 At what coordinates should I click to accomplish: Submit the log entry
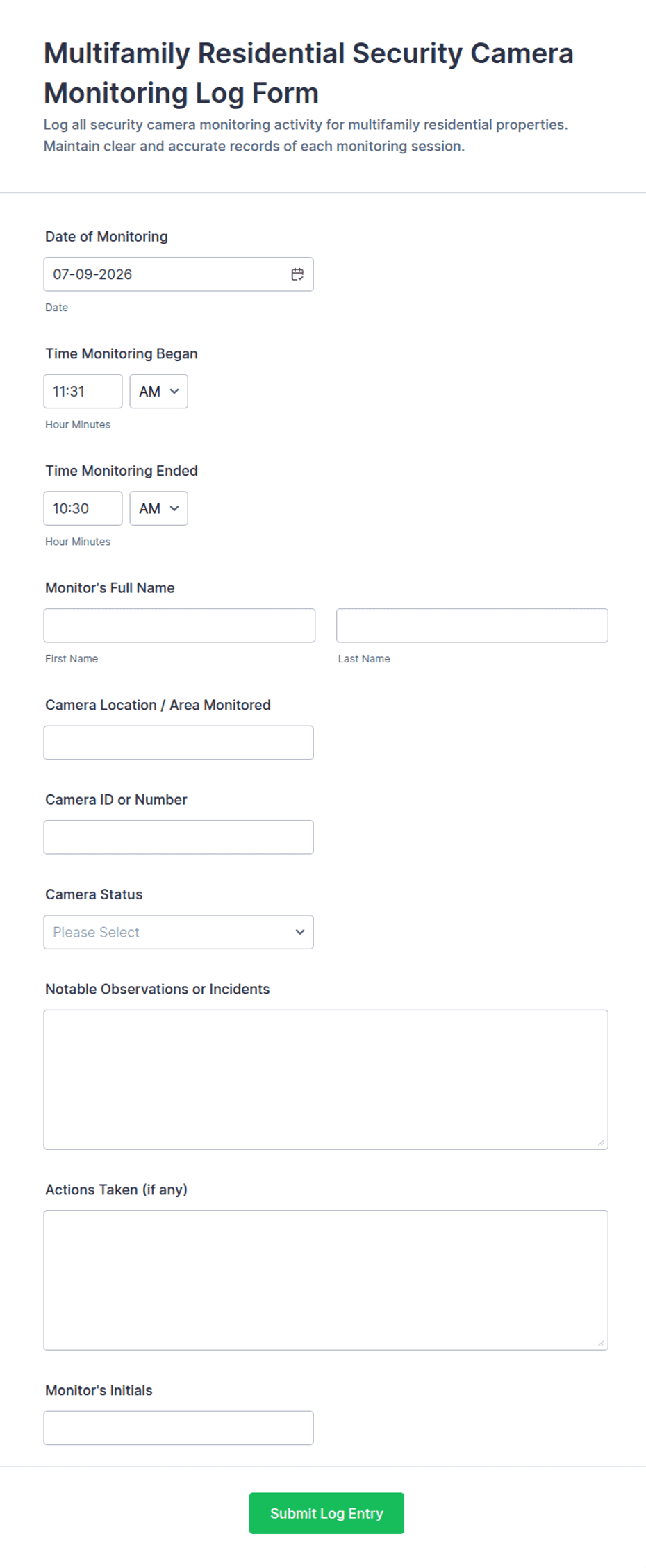click(326, 1513)
